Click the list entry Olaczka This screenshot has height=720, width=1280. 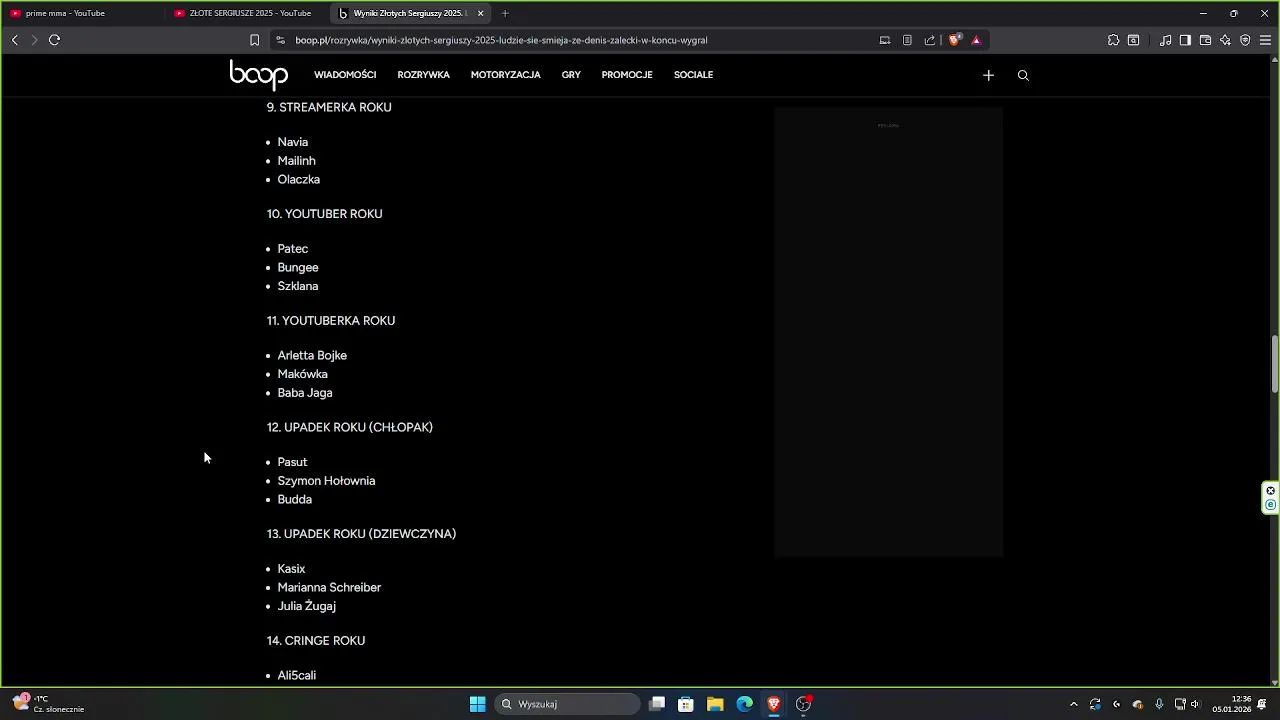299,180
